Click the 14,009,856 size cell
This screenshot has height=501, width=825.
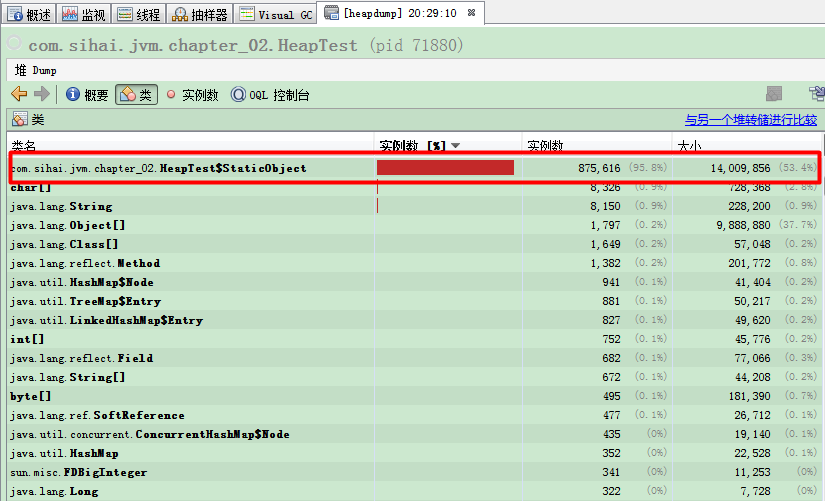pyautogui.click(x=740, y=168)
